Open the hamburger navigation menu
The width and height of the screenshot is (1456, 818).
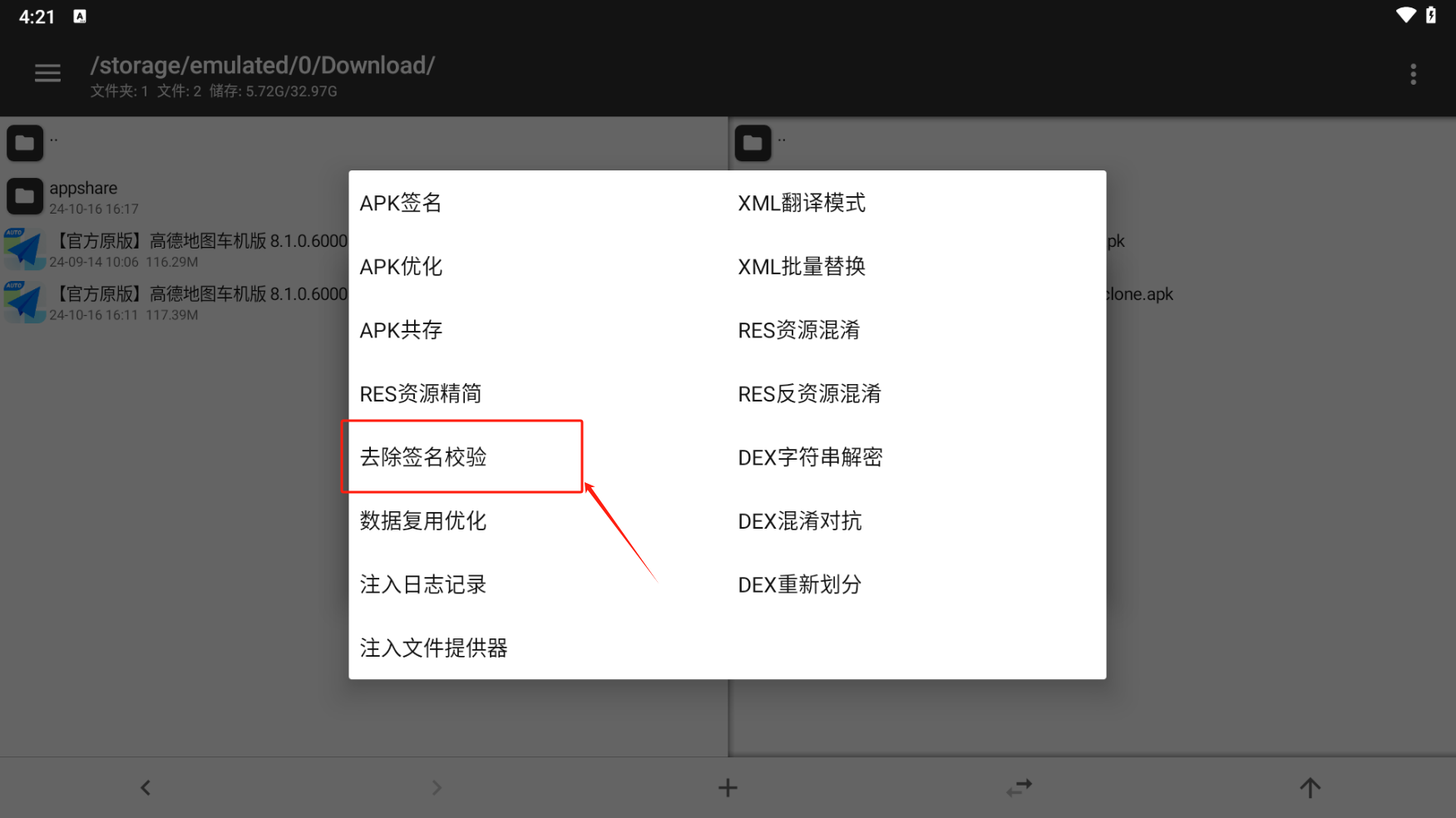pos(47,74)
